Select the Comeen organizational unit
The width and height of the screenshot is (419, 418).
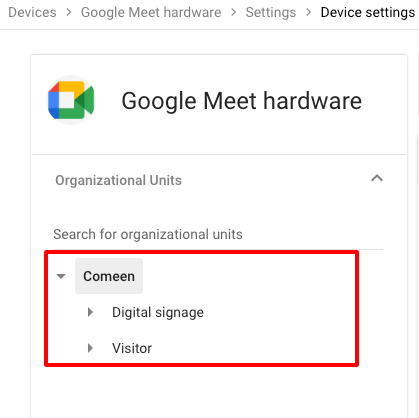tap(109, 276)
